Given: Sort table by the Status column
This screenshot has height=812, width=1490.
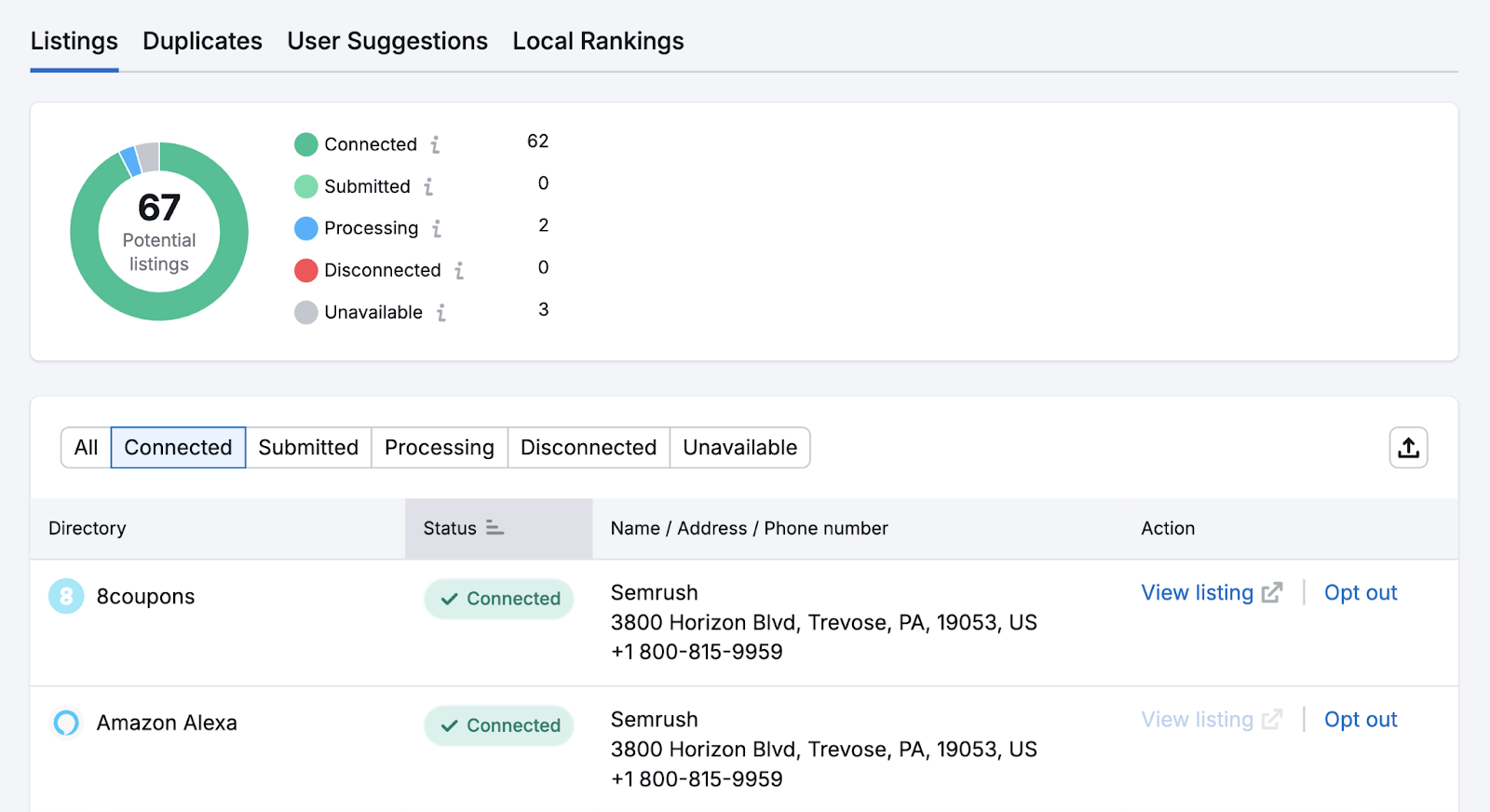Looking at the screenshot, I should point(463,528).
